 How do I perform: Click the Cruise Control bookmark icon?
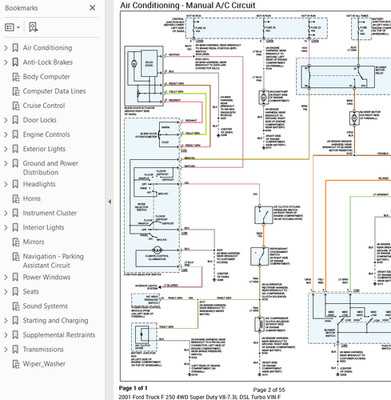click(16, 106)
